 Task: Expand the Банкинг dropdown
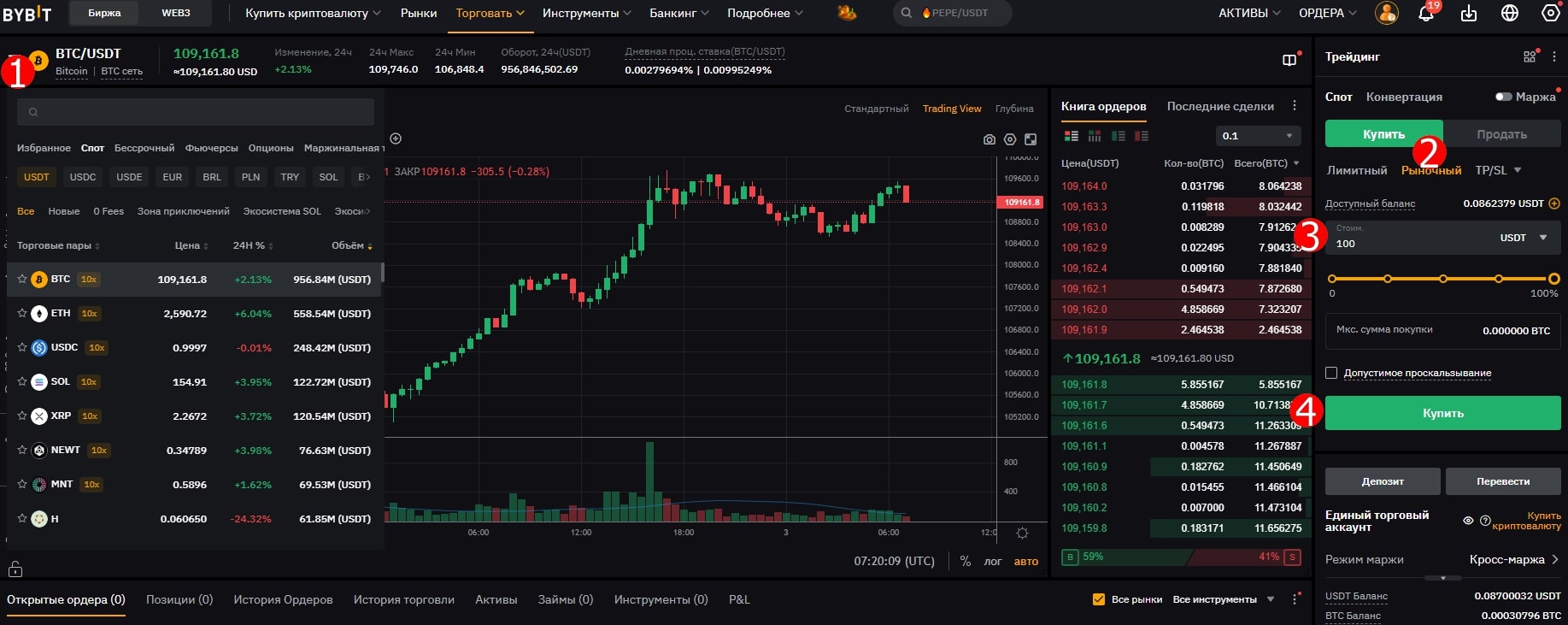[678, 13]
